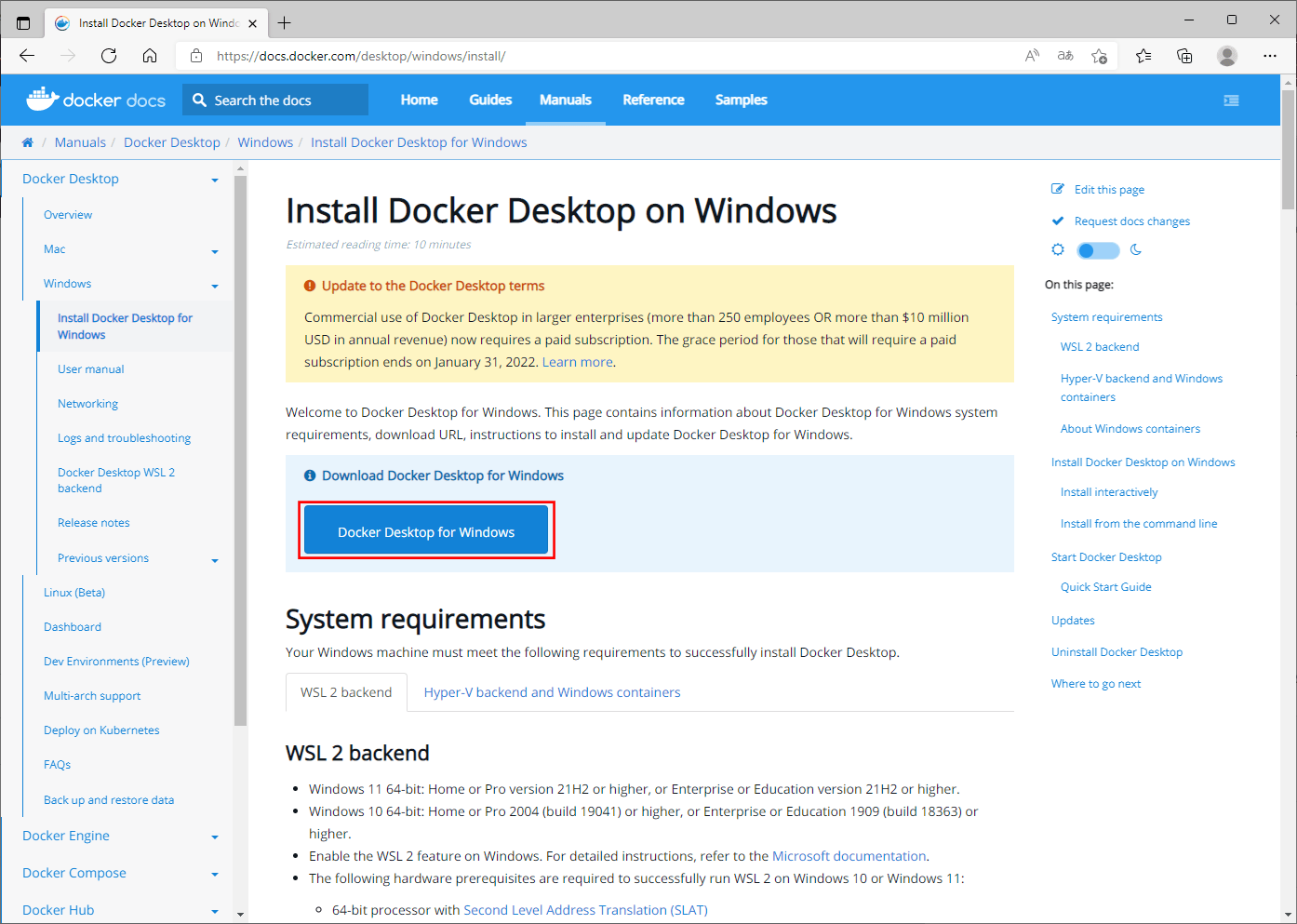Jump to System requirements on this page
This screenshot has width=1297, height=924.
[1106, 317]
